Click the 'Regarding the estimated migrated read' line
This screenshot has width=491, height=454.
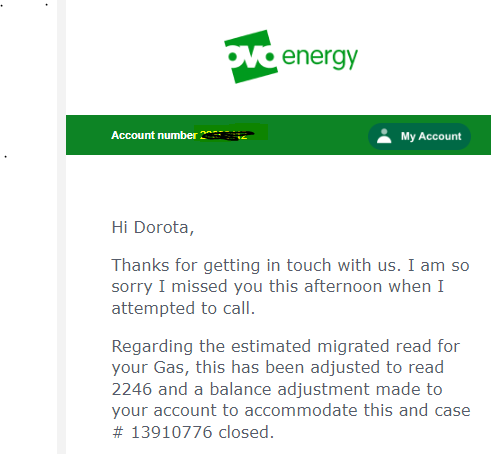tap(286, 346)
